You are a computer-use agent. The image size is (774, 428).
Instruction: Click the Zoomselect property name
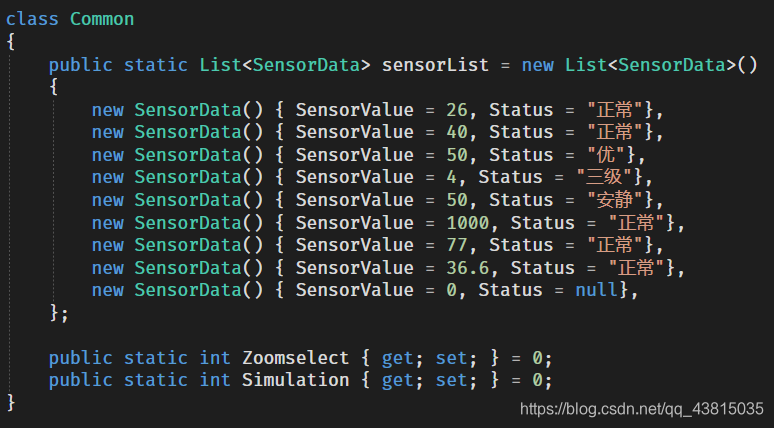click(295, 358)
